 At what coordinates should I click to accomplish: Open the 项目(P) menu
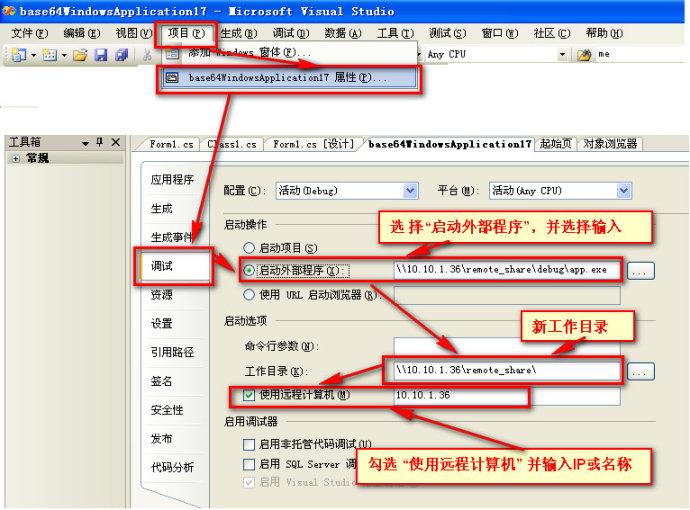click(186, 33)
